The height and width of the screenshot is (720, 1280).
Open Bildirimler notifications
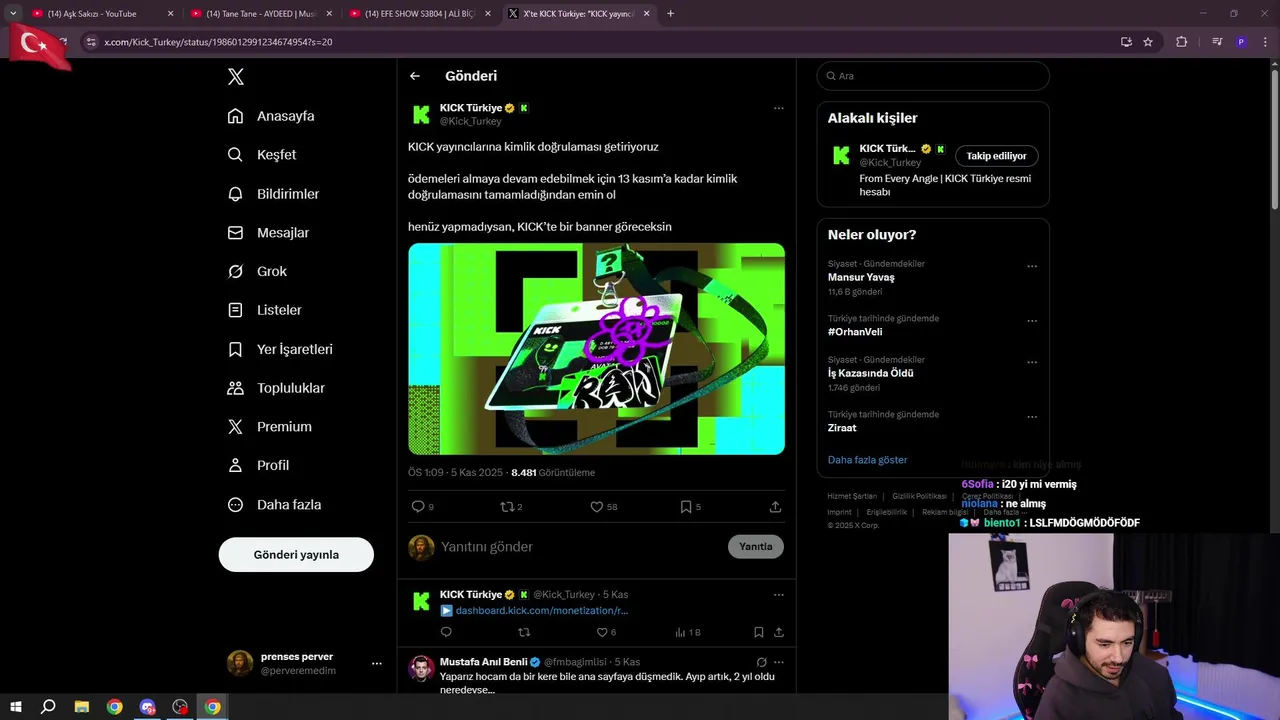273,194
